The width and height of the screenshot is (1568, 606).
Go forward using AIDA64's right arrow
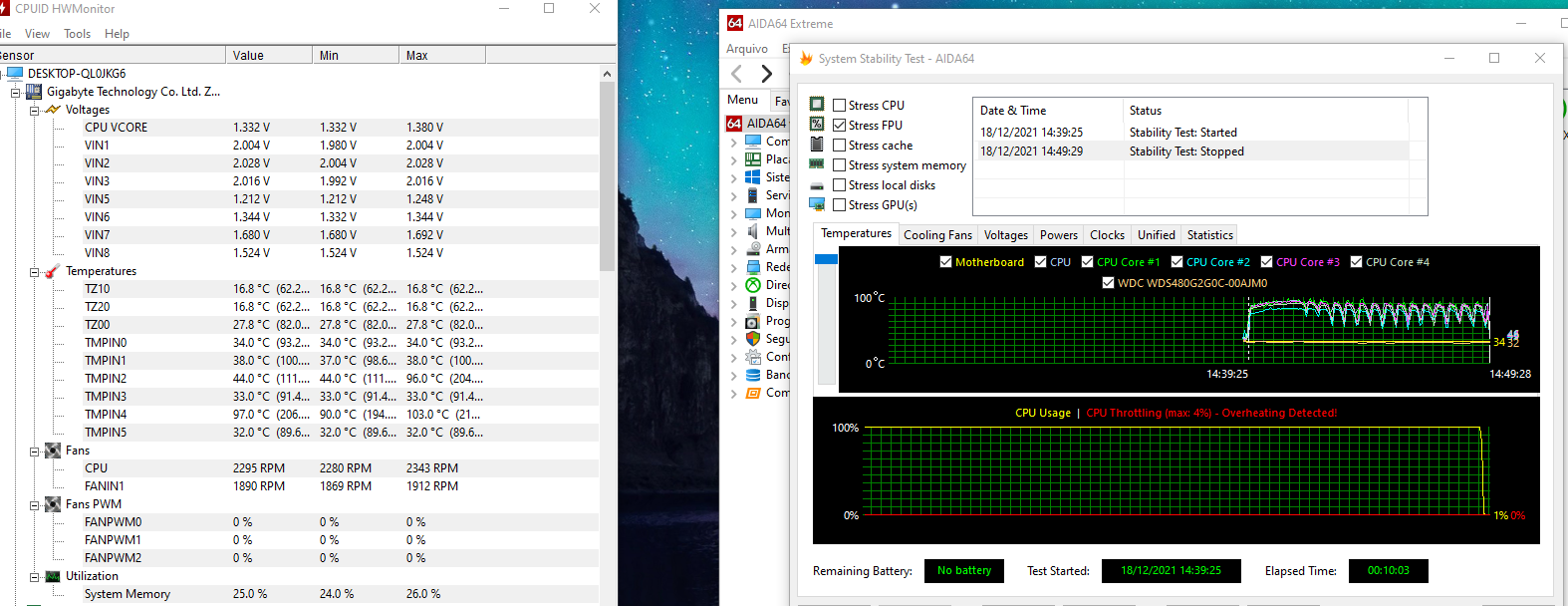766,74
